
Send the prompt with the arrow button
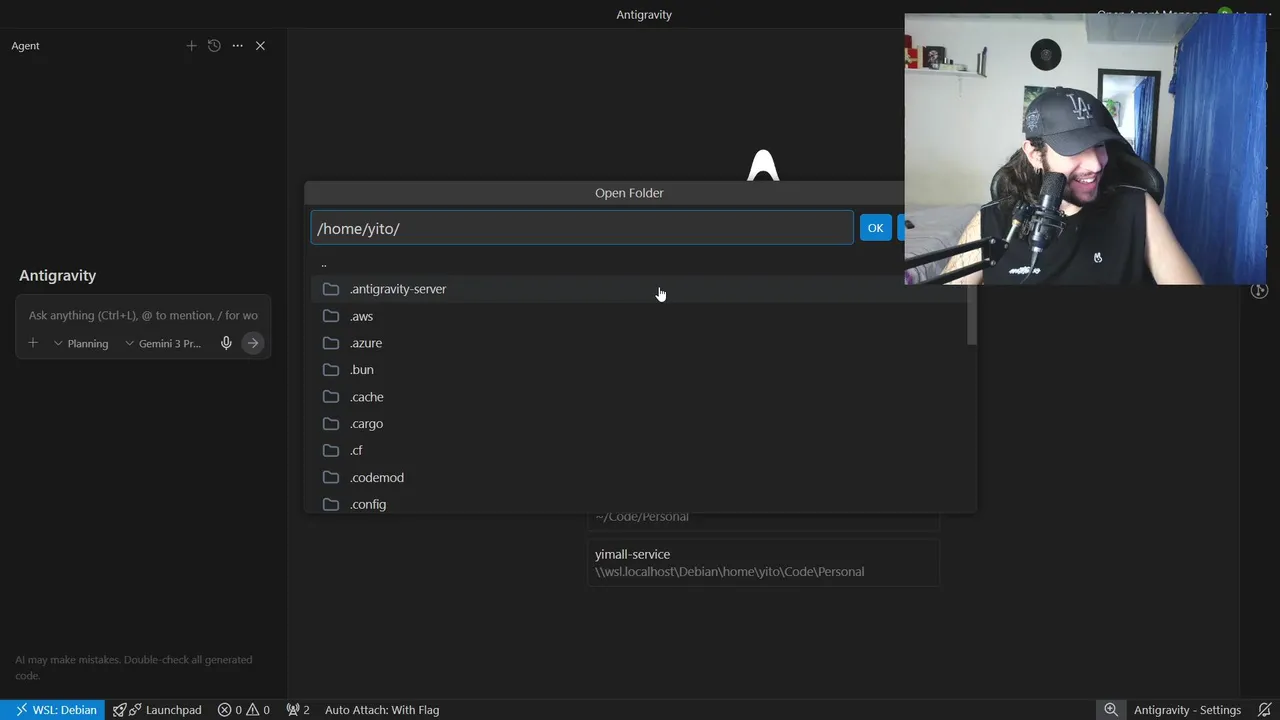(x=253, y=343)
